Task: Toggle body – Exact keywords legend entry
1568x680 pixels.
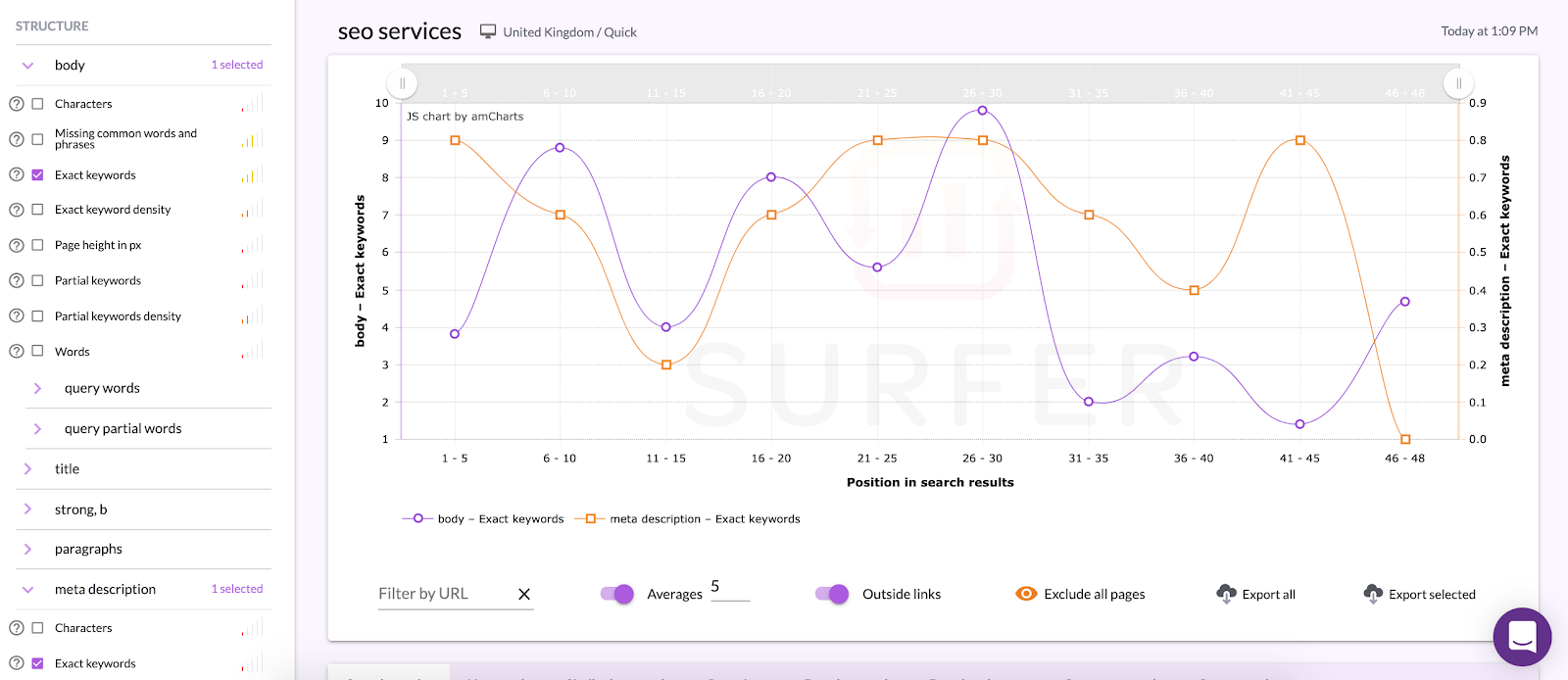Action: coord(483,519)
